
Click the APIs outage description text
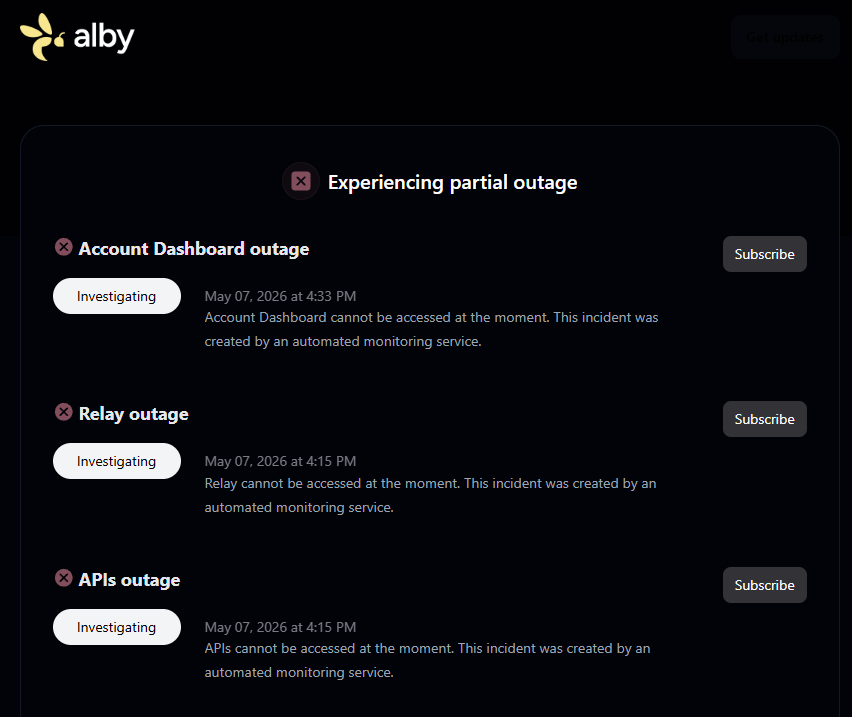coord(427,661)
